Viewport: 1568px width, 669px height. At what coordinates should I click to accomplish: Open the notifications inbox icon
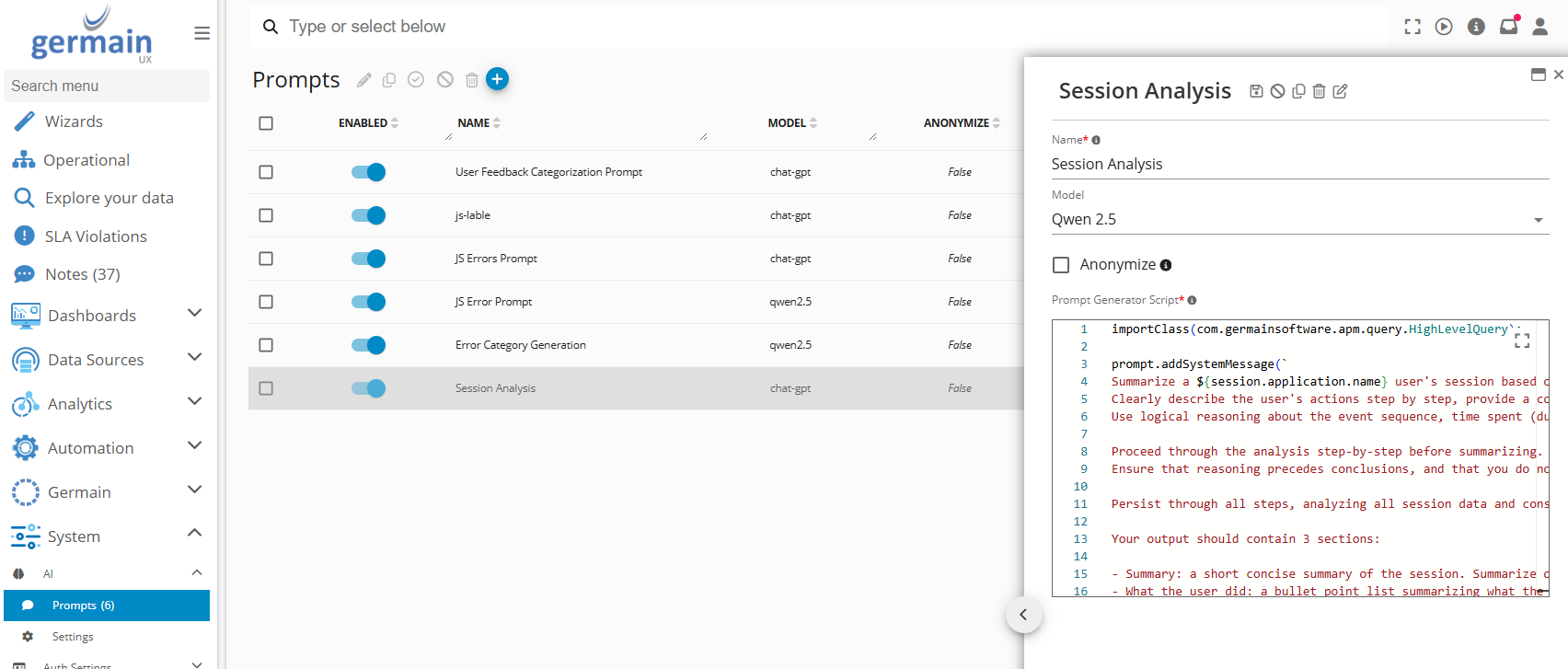click(1508, 27)
